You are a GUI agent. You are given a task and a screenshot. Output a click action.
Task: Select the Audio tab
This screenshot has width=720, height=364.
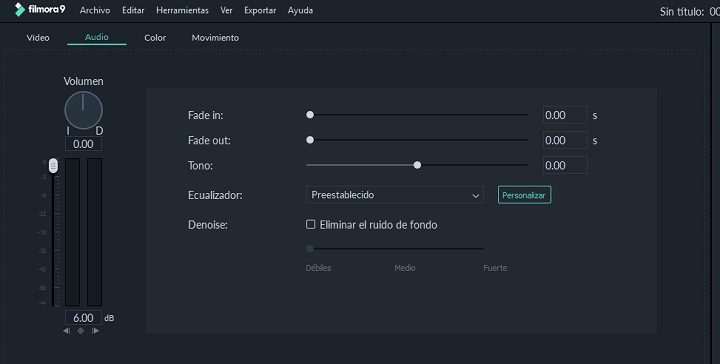click(96, 37)
